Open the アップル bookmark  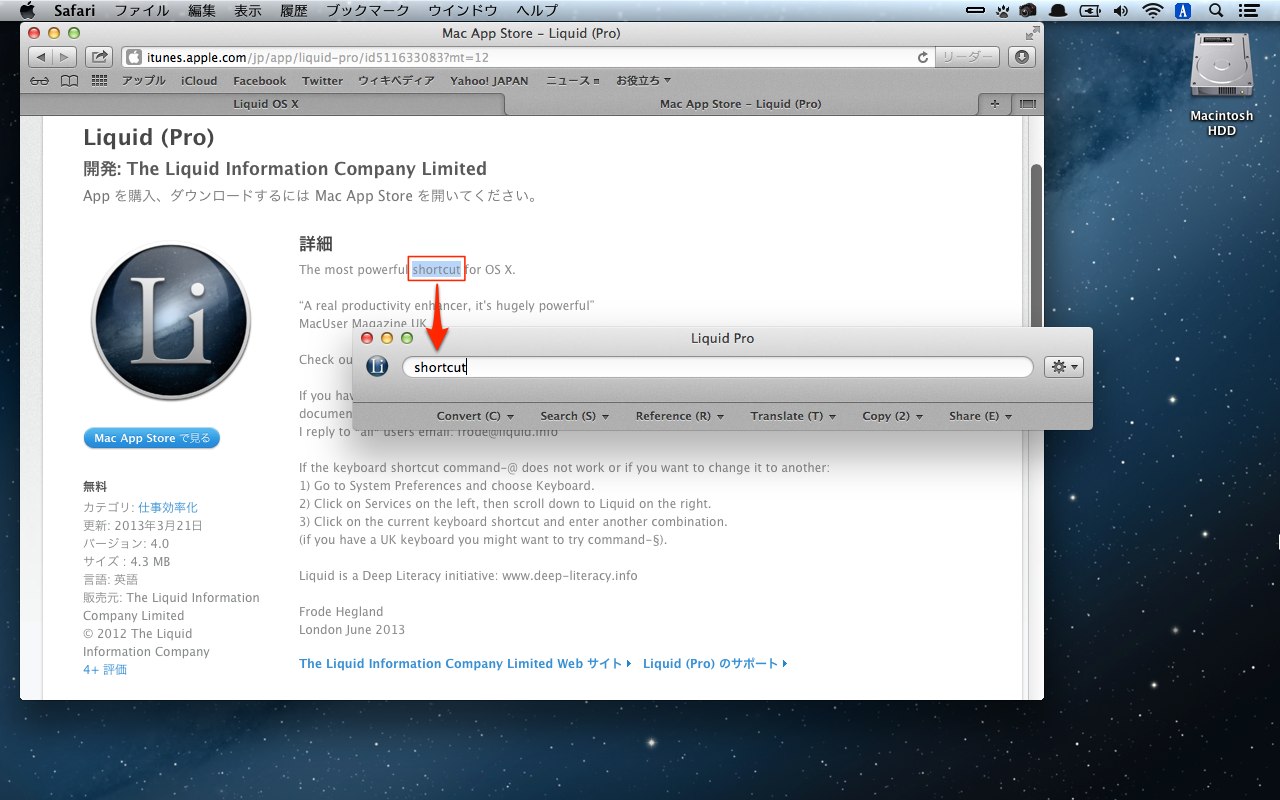click(144, 80)
